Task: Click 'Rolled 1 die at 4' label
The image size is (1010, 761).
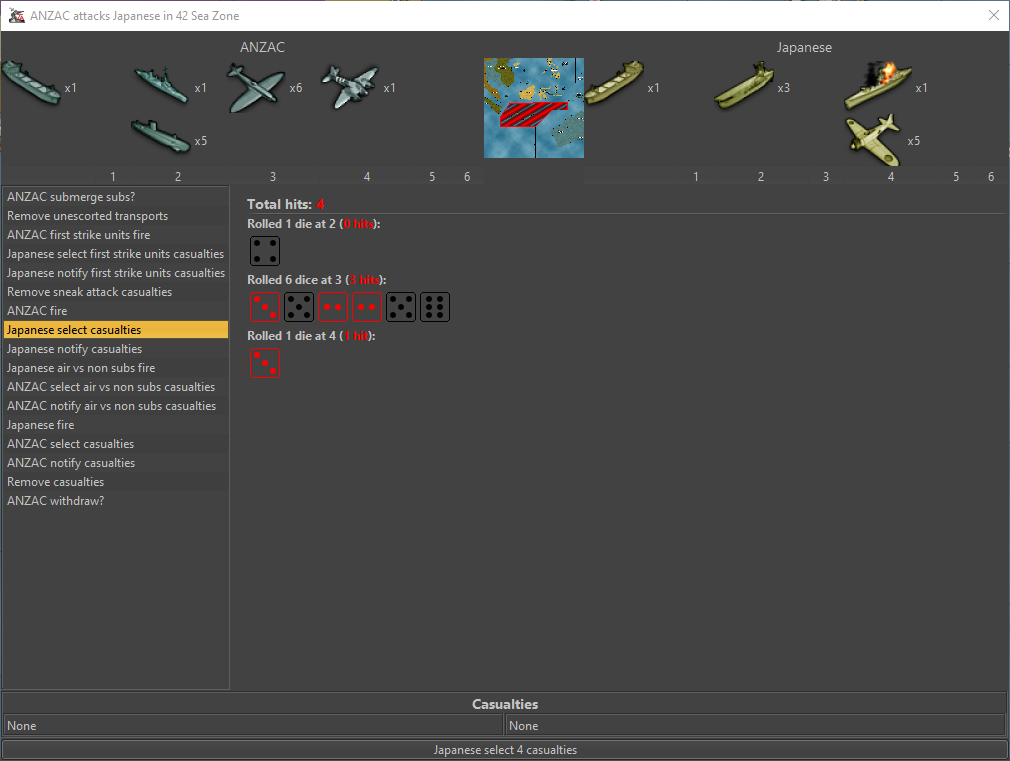Action: (x=311, y=336)
